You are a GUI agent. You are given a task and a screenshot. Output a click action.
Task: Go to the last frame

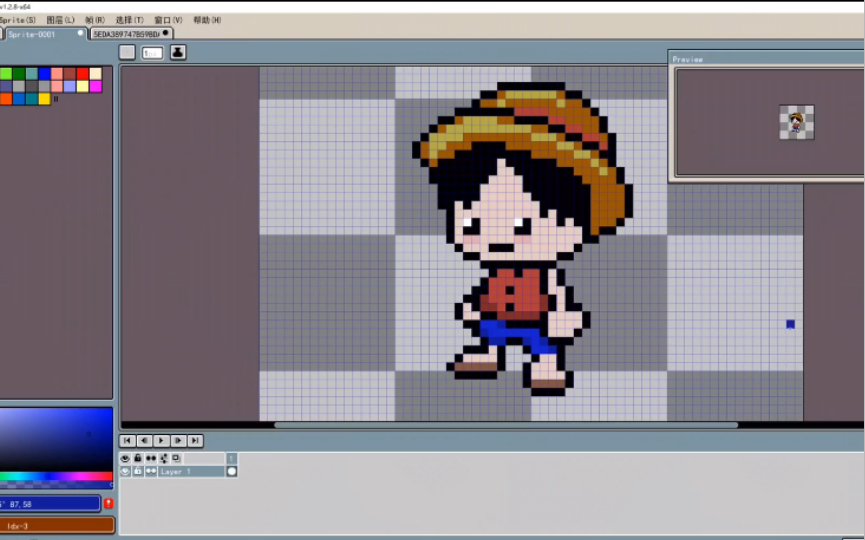(195, 441)
